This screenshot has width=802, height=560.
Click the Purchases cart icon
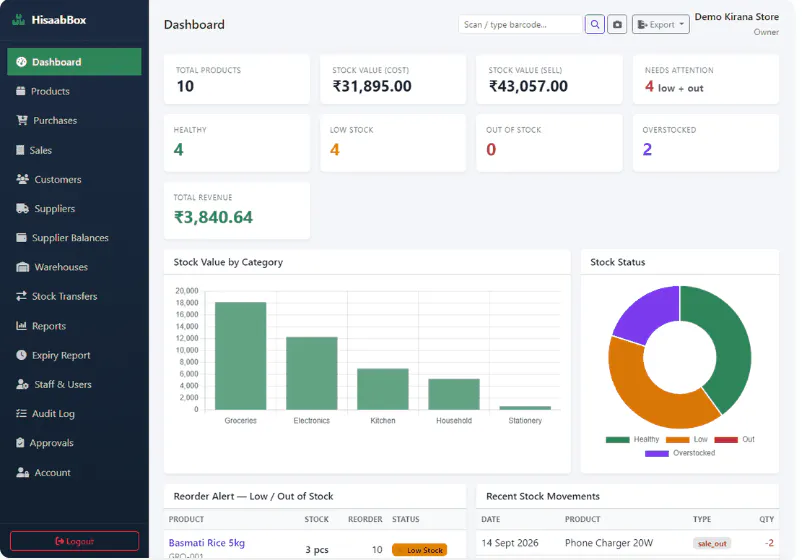click(x=22, y=120)
